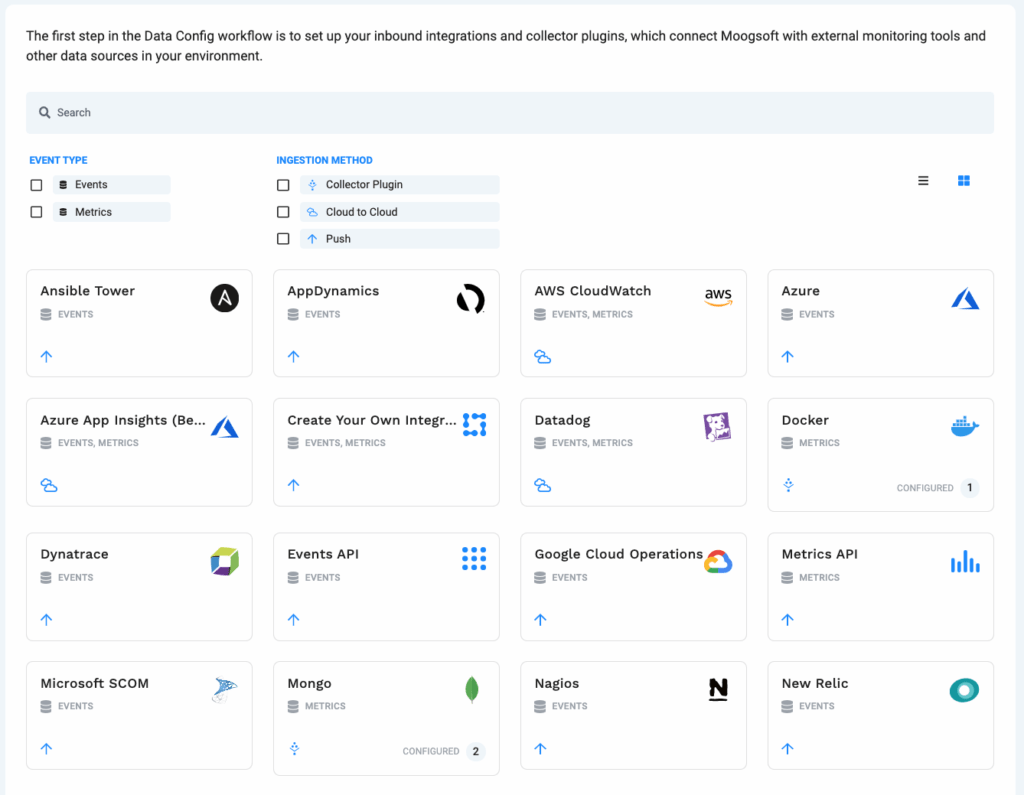1024x795 pixels.
Task: Click the Dynatrace cube logo
Action: (224, 561)
